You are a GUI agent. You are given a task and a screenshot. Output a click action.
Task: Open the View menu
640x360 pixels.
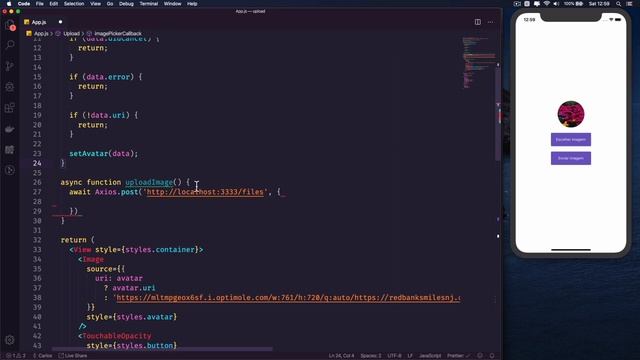click(96, 4)
